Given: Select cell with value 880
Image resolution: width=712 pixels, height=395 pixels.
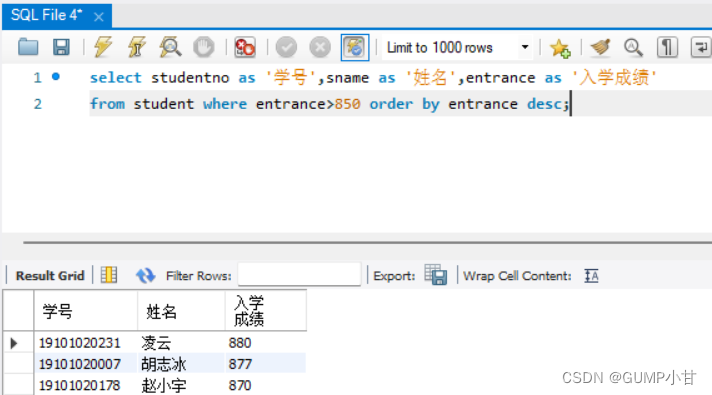Looking at the screenshot, I should pos(266,343).
